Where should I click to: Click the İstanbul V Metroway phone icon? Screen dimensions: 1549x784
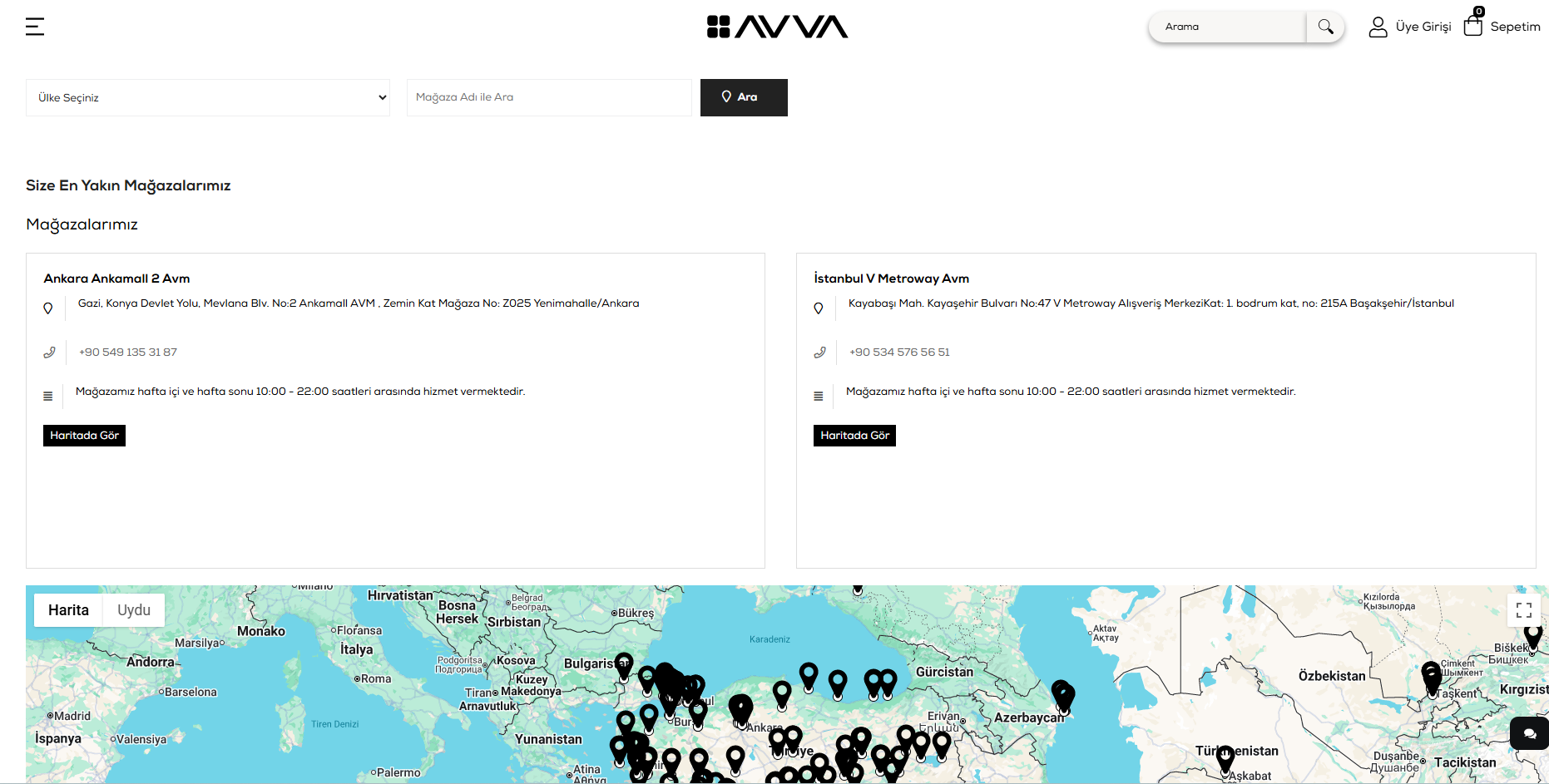click(x=819, y=353)
